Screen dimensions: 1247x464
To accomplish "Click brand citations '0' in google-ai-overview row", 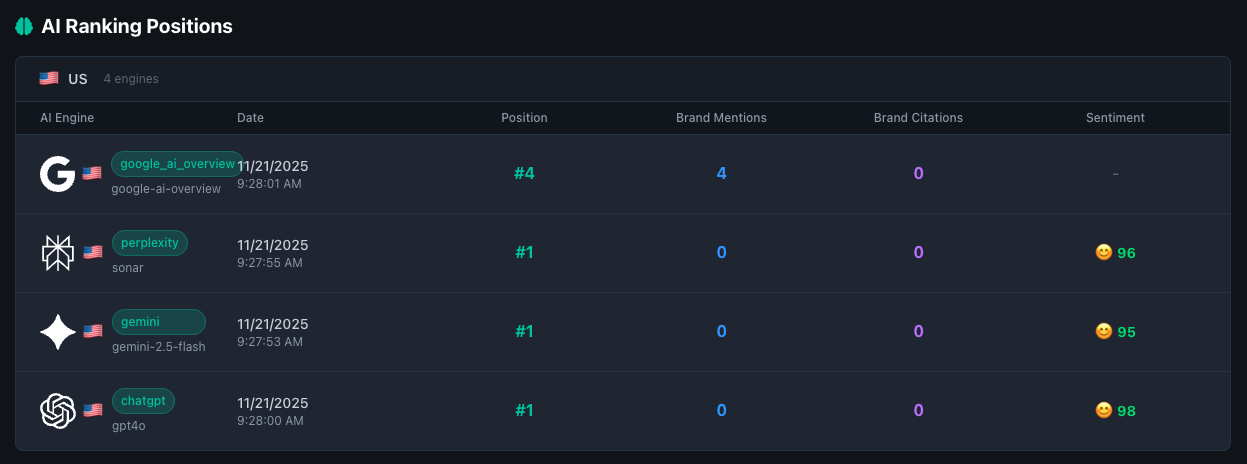I will [x=918, y=174].
